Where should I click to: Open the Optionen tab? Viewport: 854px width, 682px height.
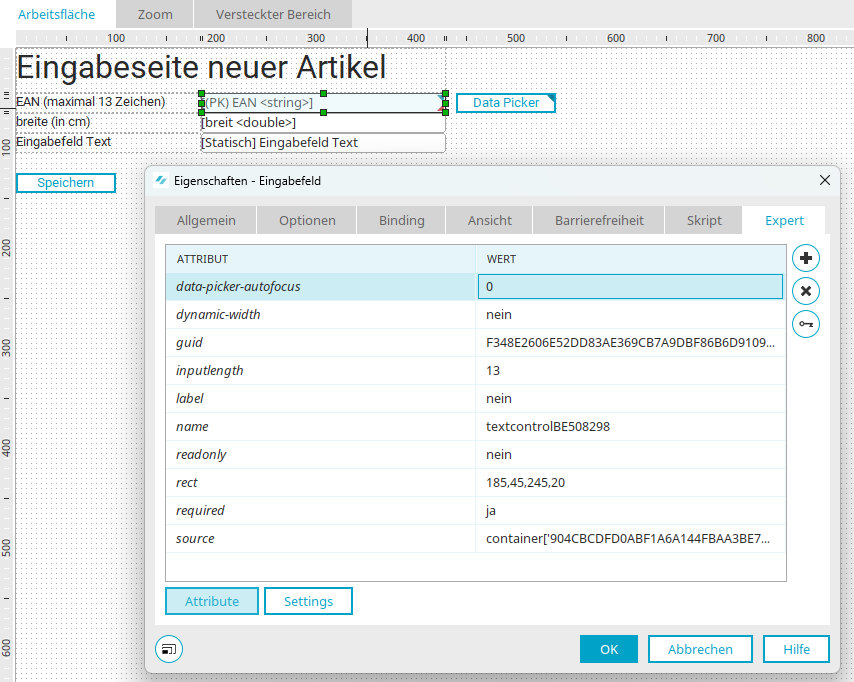point(307,221)
